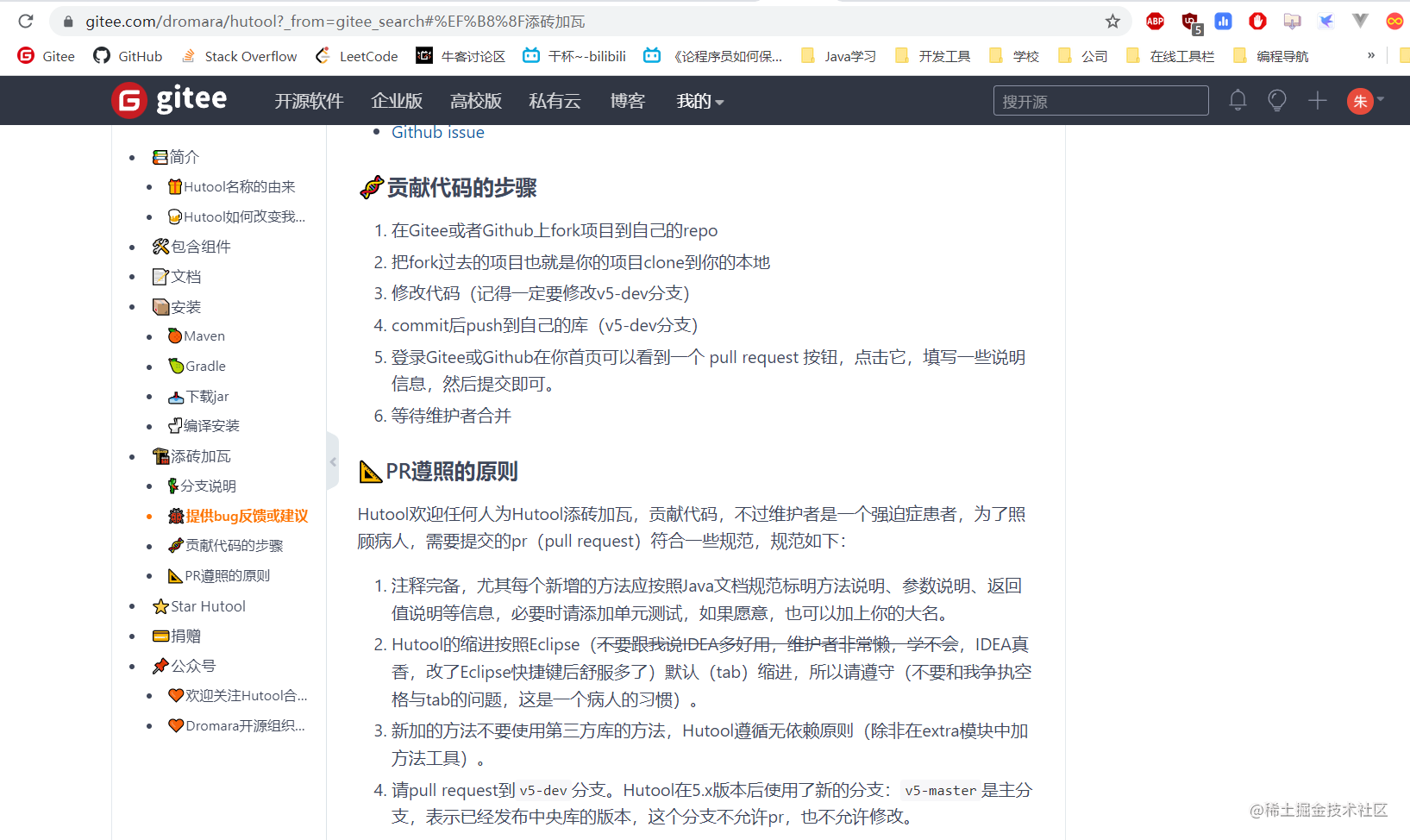Click the browser address bar URL
This screenshot has height=840, width=1410.
coord(335,21)
